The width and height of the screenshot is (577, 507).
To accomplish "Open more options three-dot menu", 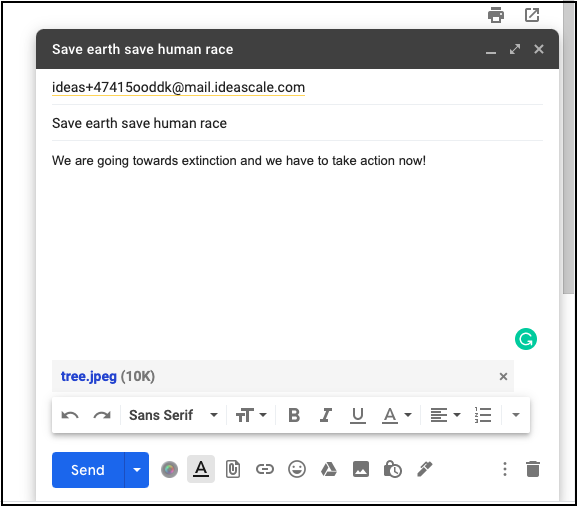I will [505, 469].
